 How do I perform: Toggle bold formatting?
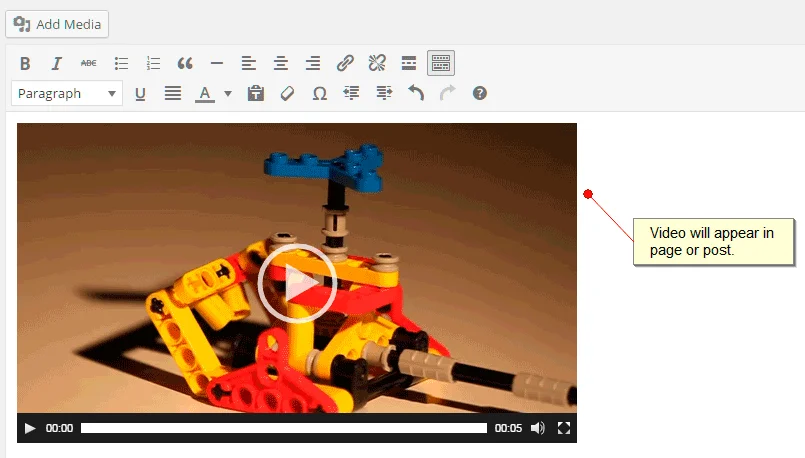coord(25,63)
